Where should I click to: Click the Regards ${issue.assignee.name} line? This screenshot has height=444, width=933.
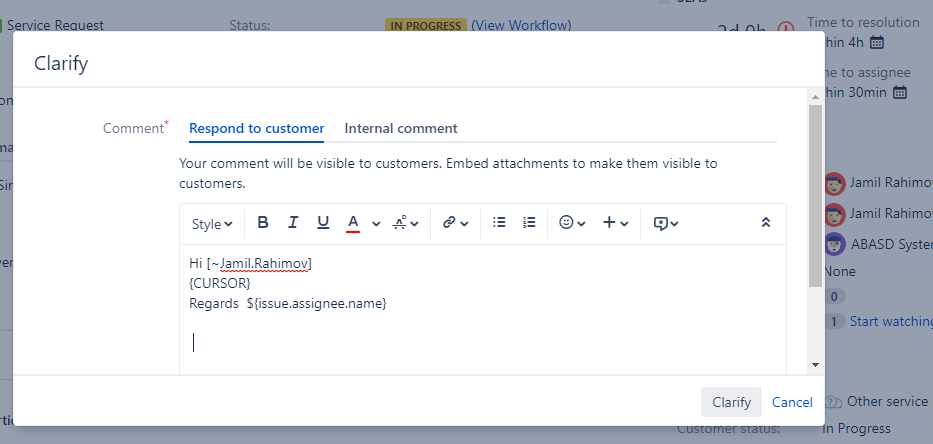click(288, 304)
